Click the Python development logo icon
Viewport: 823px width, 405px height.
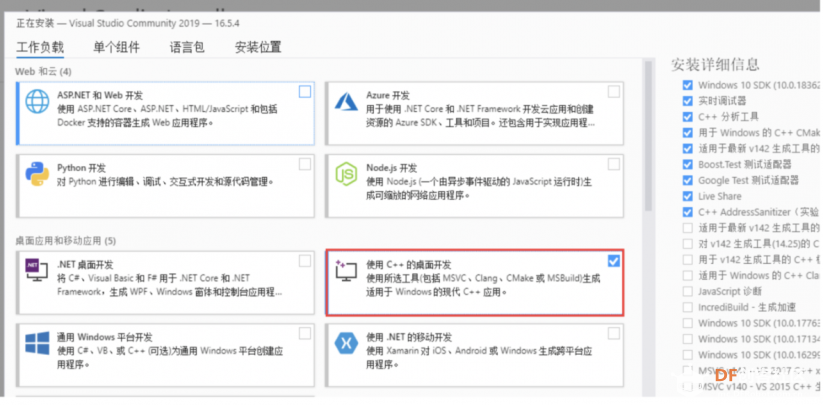[x=37, y=174]
